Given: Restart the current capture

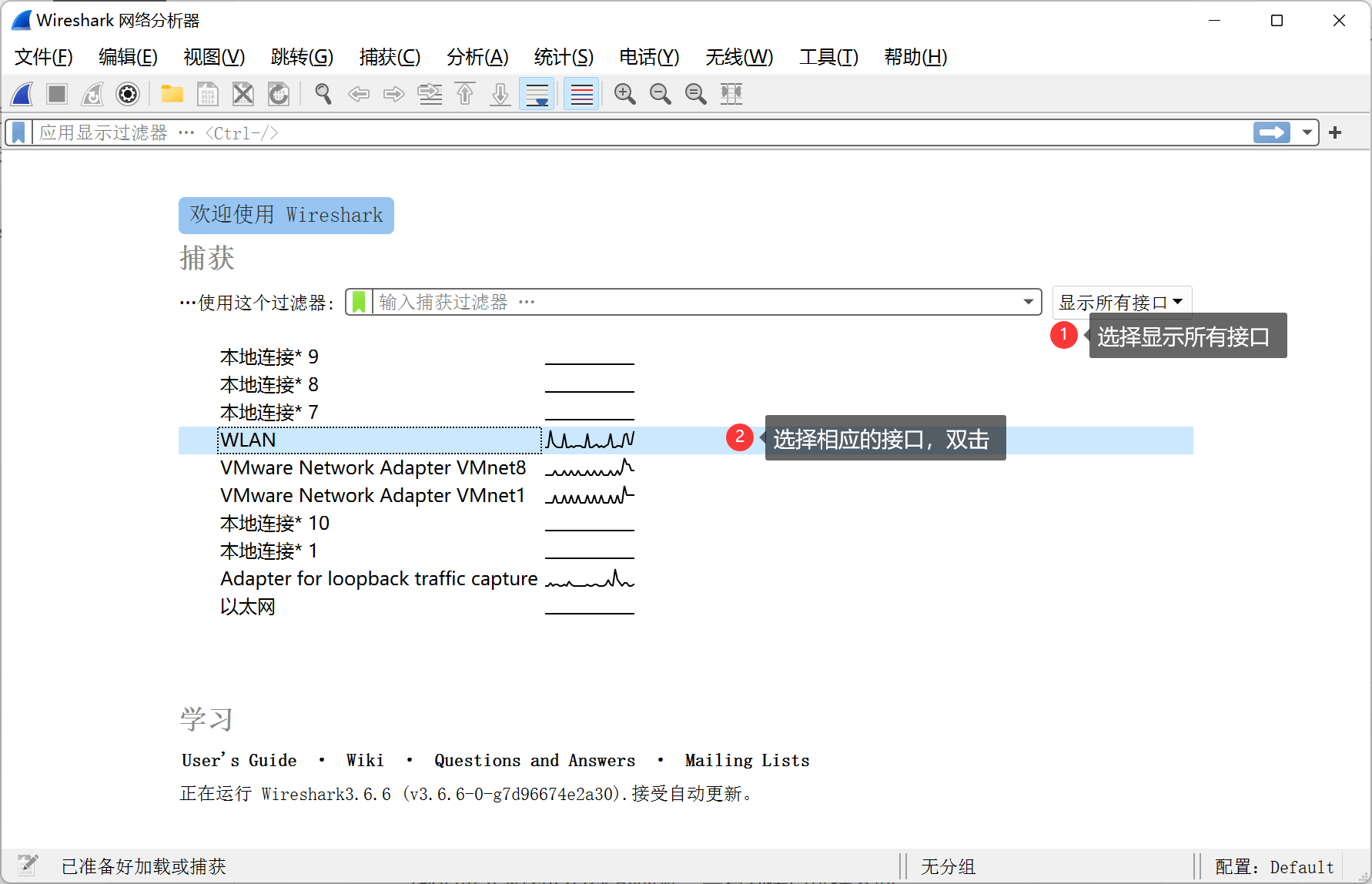Looking at the screenshot, I should tap(92, 94).
